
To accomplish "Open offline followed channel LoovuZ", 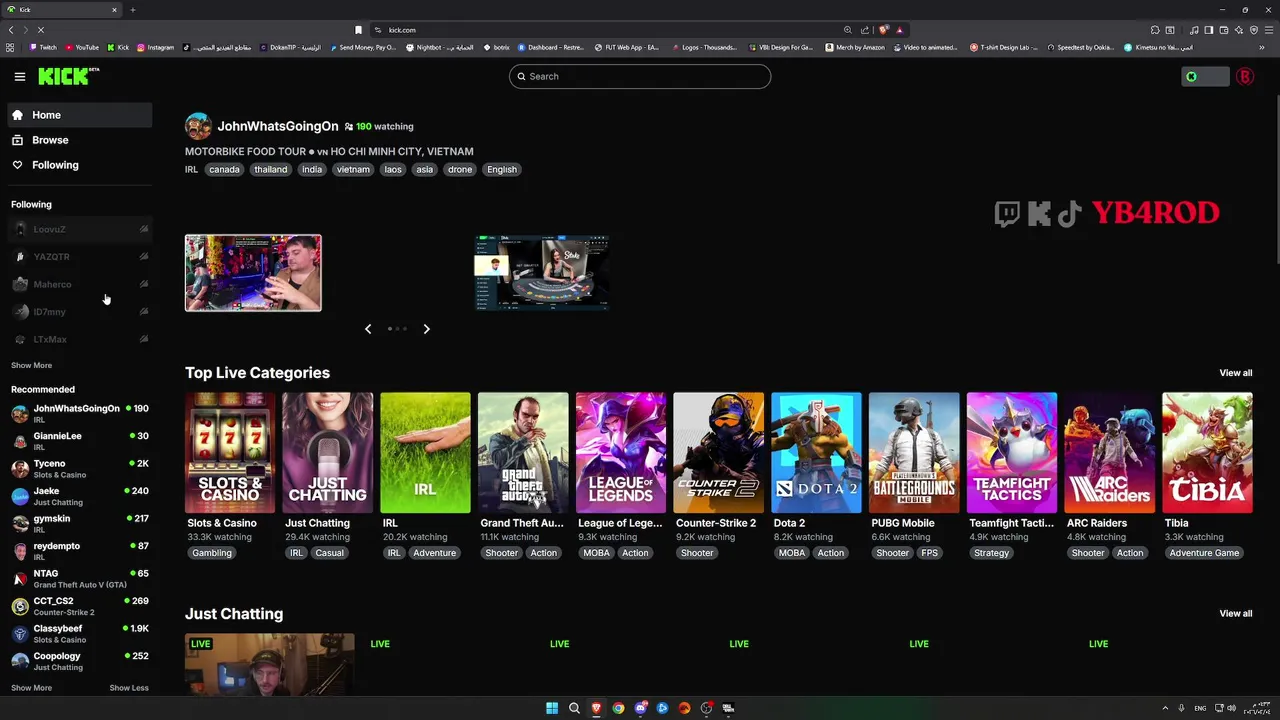I will pos(80,229).
